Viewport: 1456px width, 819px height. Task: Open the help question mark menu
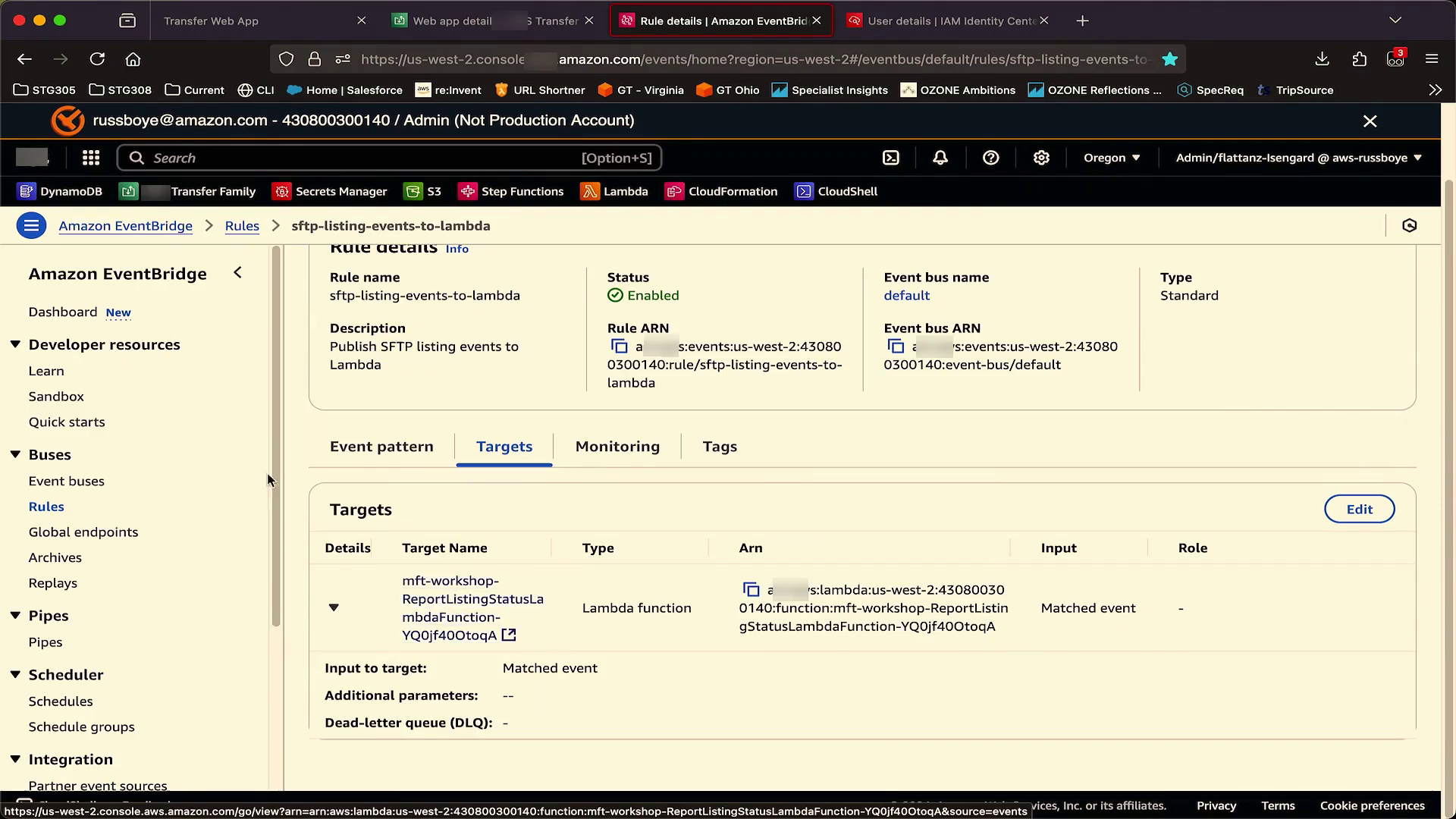coord(990,158)
